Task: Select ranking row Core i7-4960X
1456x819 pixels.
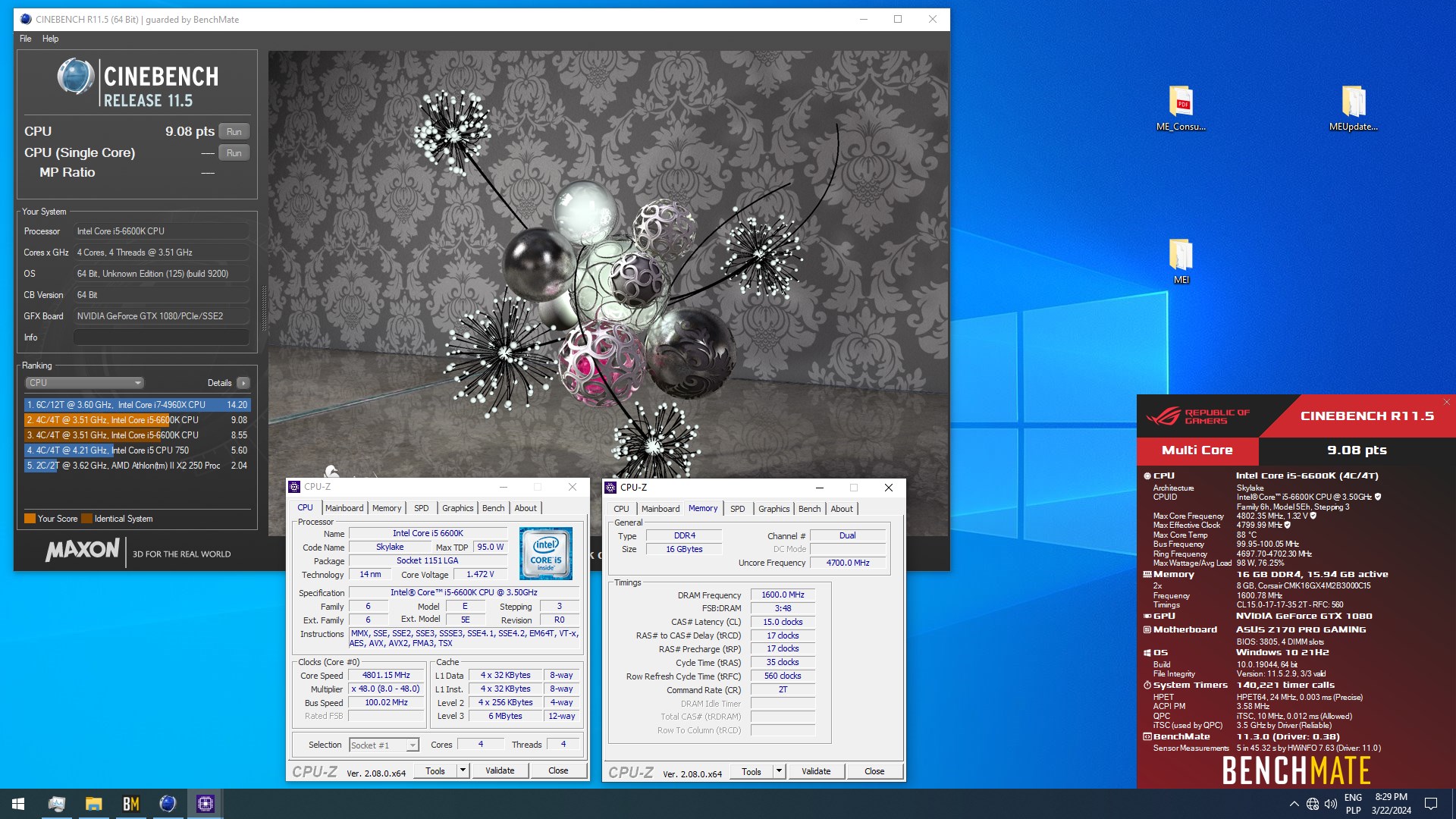Action: coord(137,405)
